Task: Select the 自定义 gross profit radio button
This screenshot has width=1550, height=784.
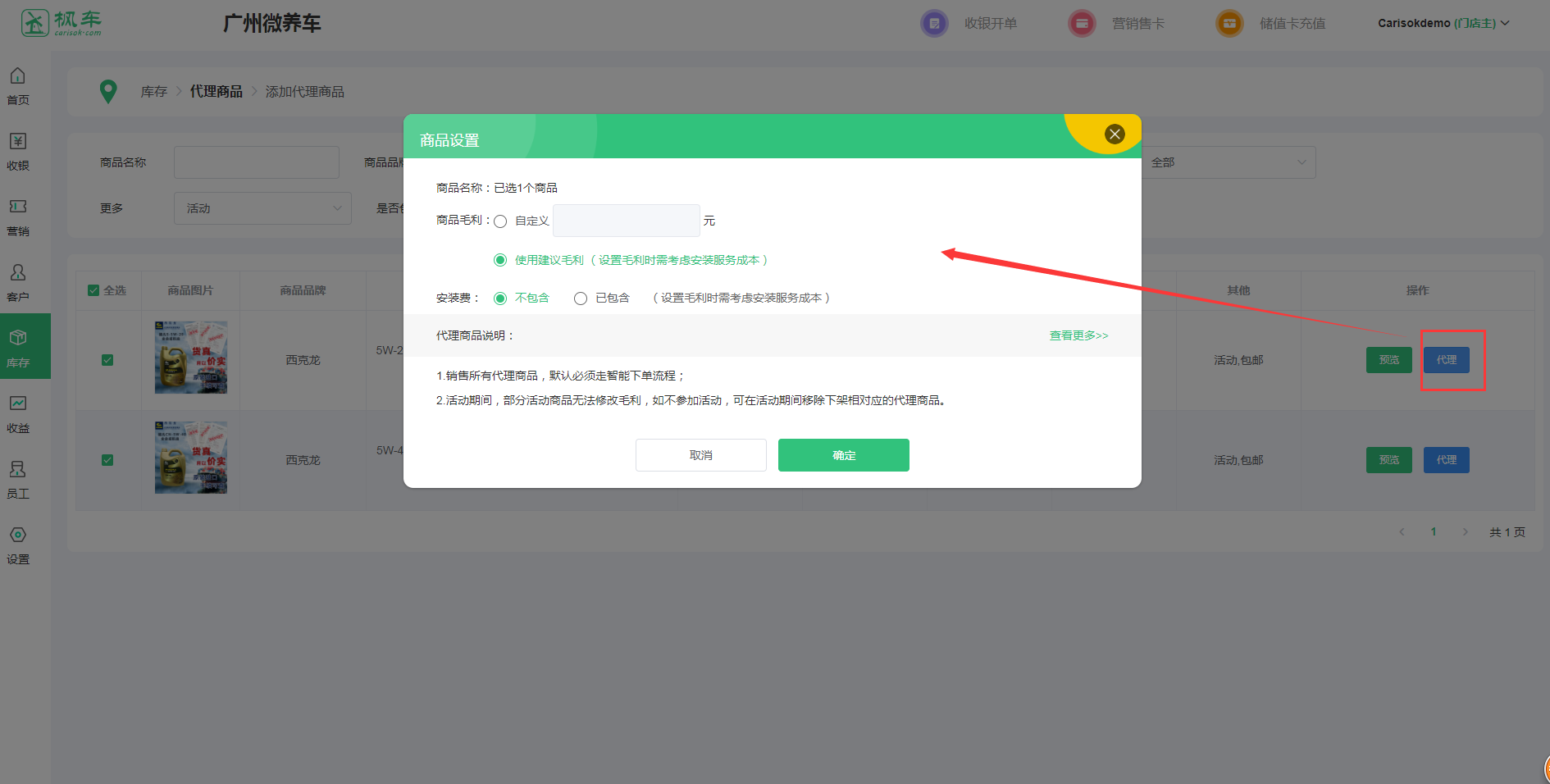Action: click(x=500, y=221)
